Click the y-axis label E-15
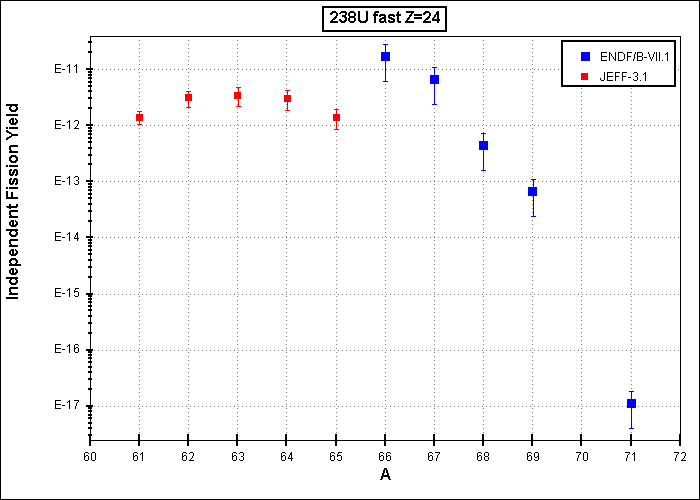 [x=67, y=294]
